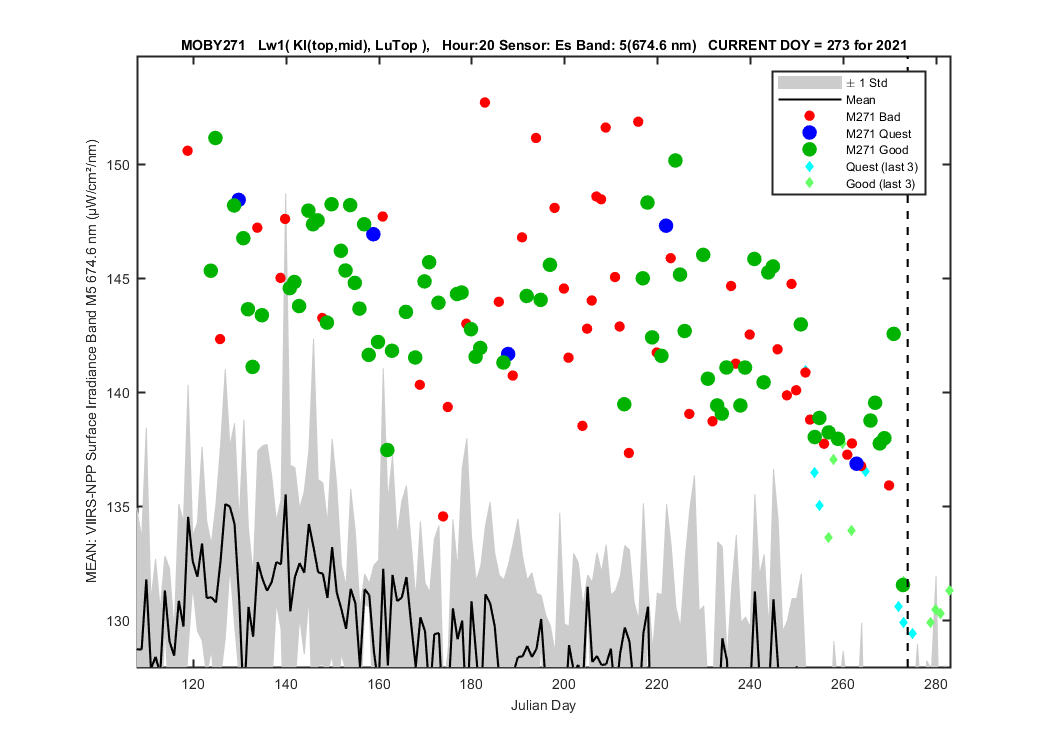Click the blue Quest point near day 263
Image resolution: width=1050 pixels, height=750 pixels.
[x=856, y=463]
